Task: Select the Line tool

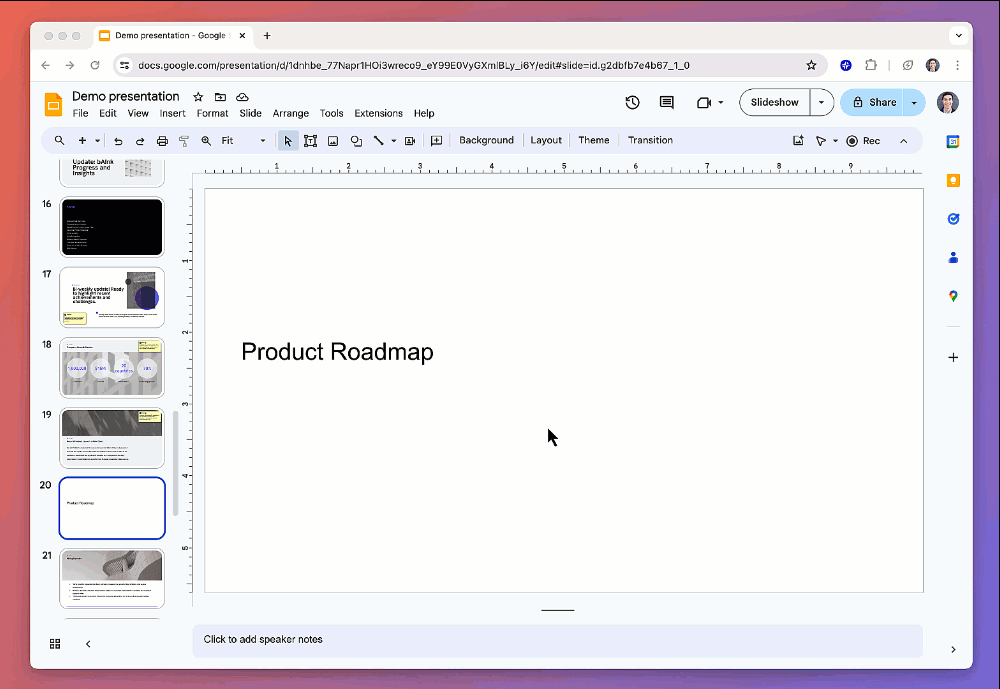Action: [x=378, y=140]
